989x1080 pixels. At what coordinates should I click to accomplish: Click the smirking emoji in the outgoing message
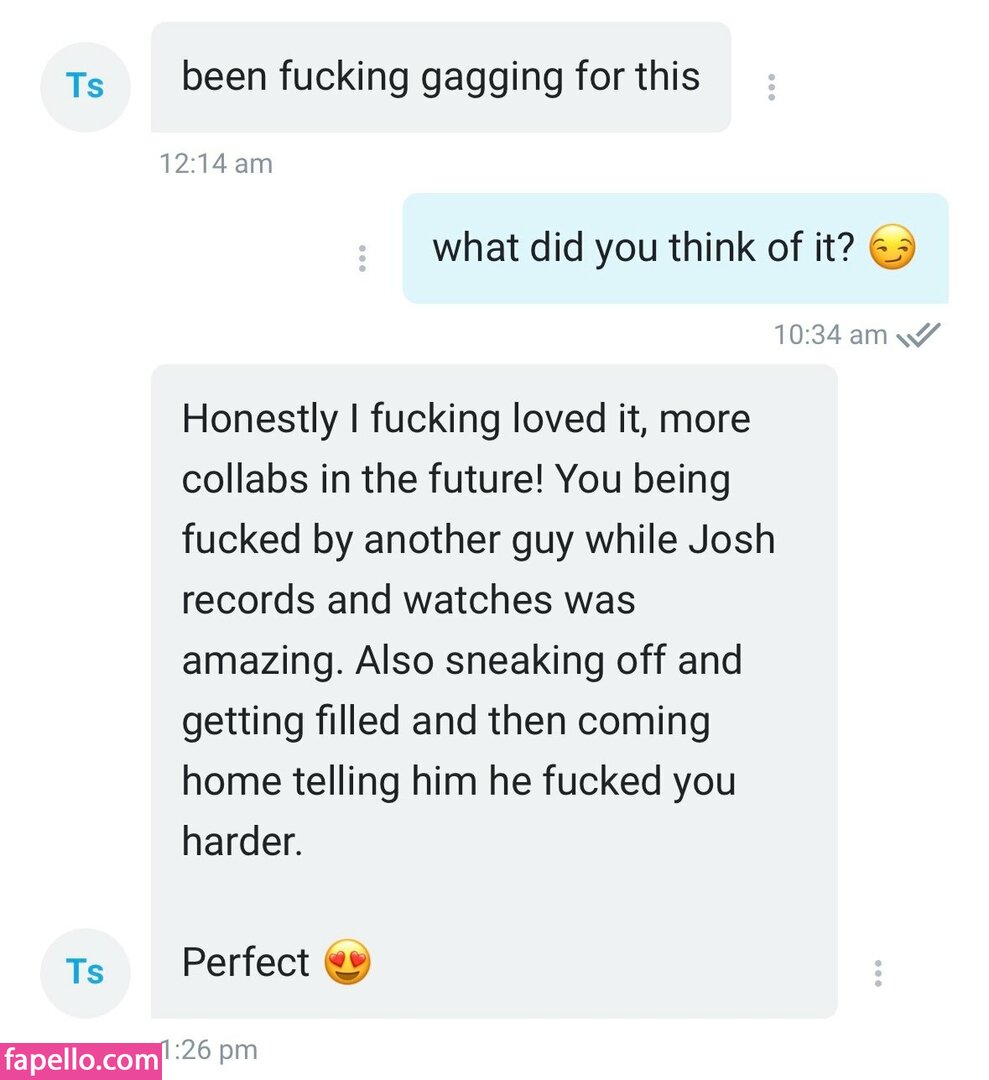coord(892,247)
